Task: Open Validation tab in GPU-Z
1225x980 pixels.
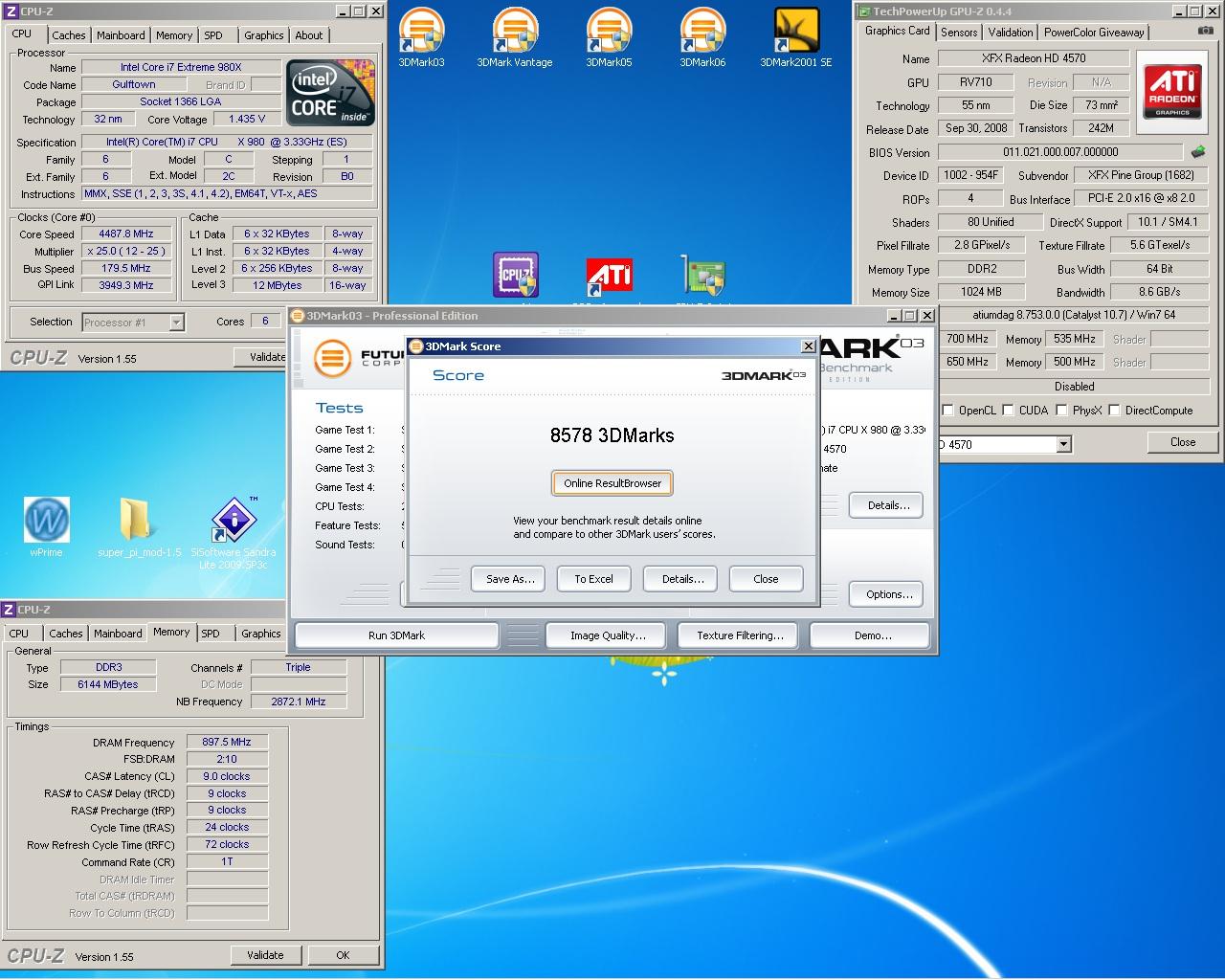Action: pyautogui.click(x=1010, y=33)
